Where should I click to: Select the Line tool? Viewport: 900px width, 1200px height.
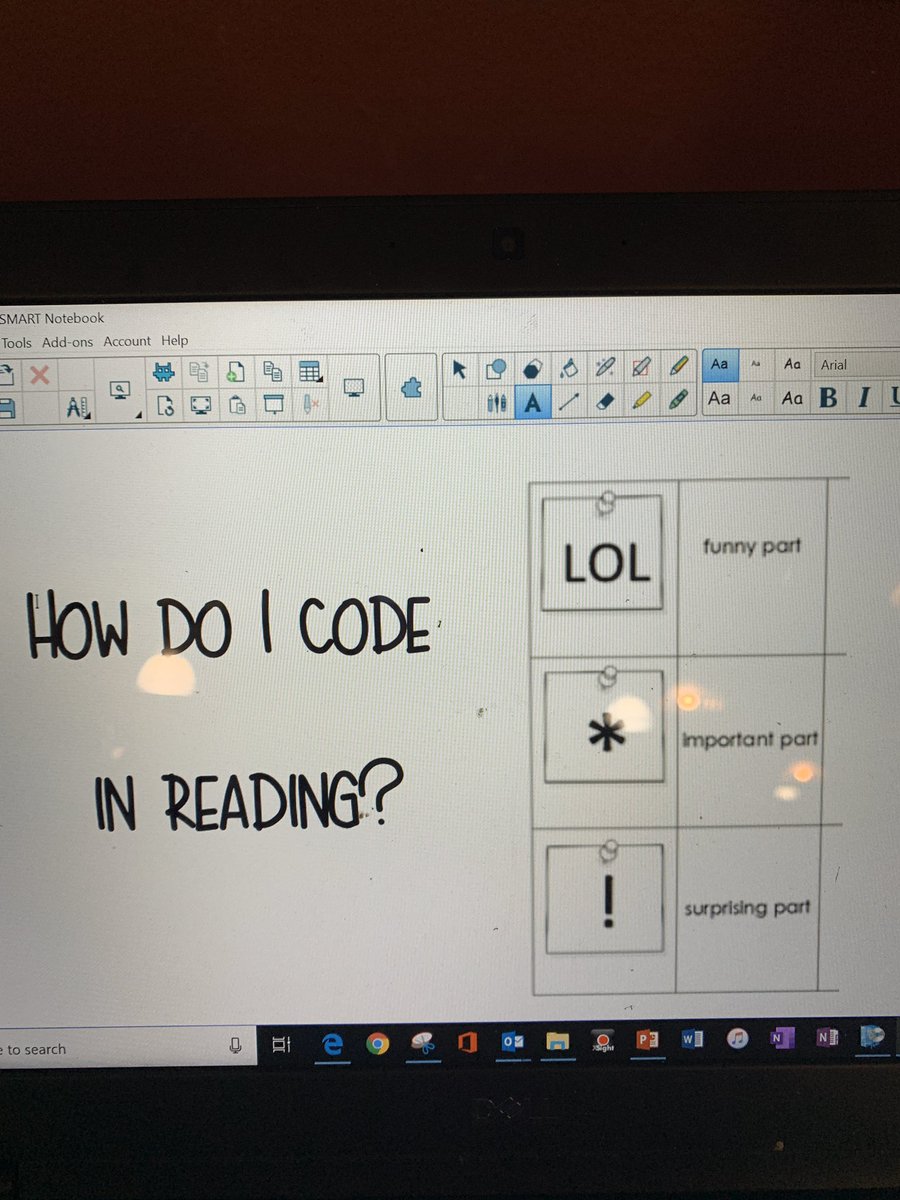point(569,402)
